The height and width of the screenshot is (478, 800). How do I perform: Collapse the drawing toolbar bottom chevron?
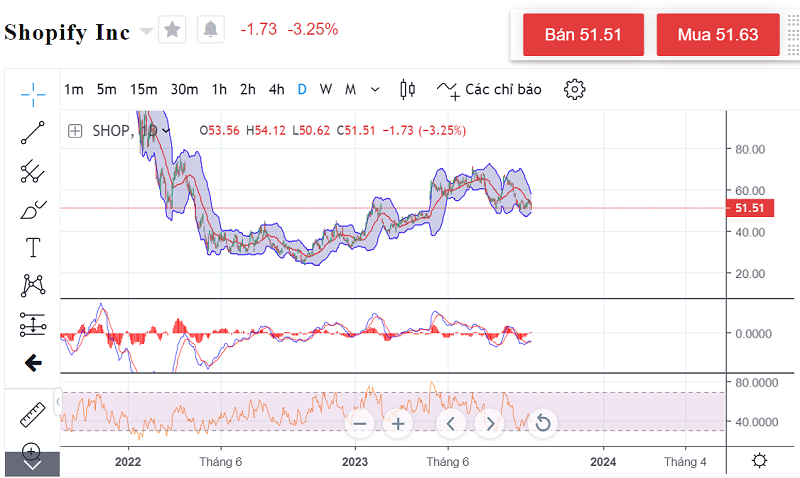tap(33, 464)
